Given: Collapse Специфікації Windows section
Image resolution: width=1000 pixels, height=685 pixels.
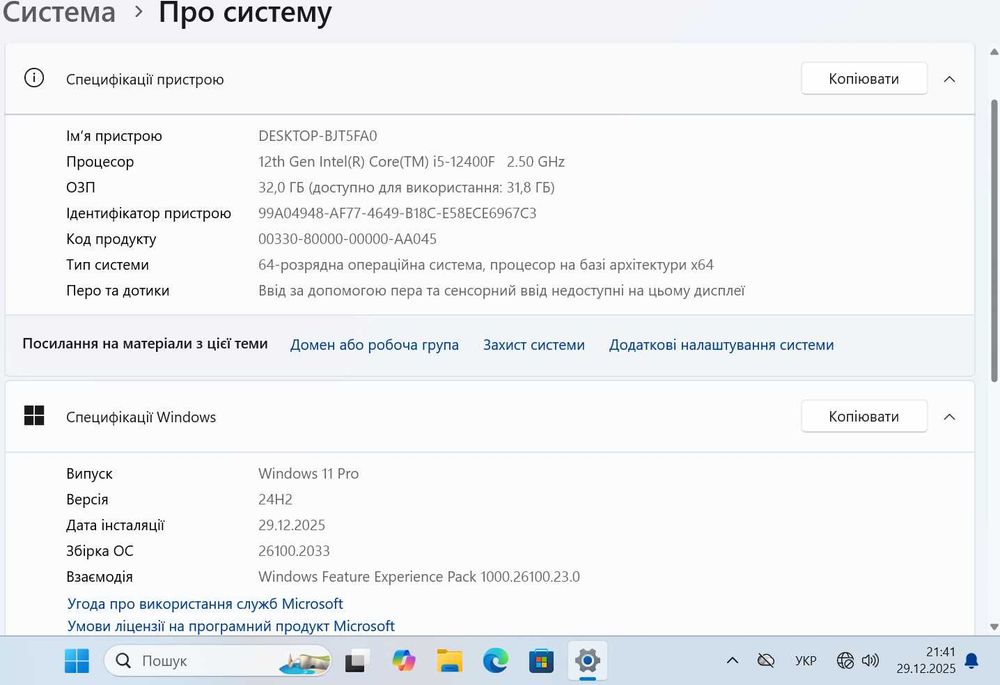Looking at the screenshot, I should [x=949, y=417].
